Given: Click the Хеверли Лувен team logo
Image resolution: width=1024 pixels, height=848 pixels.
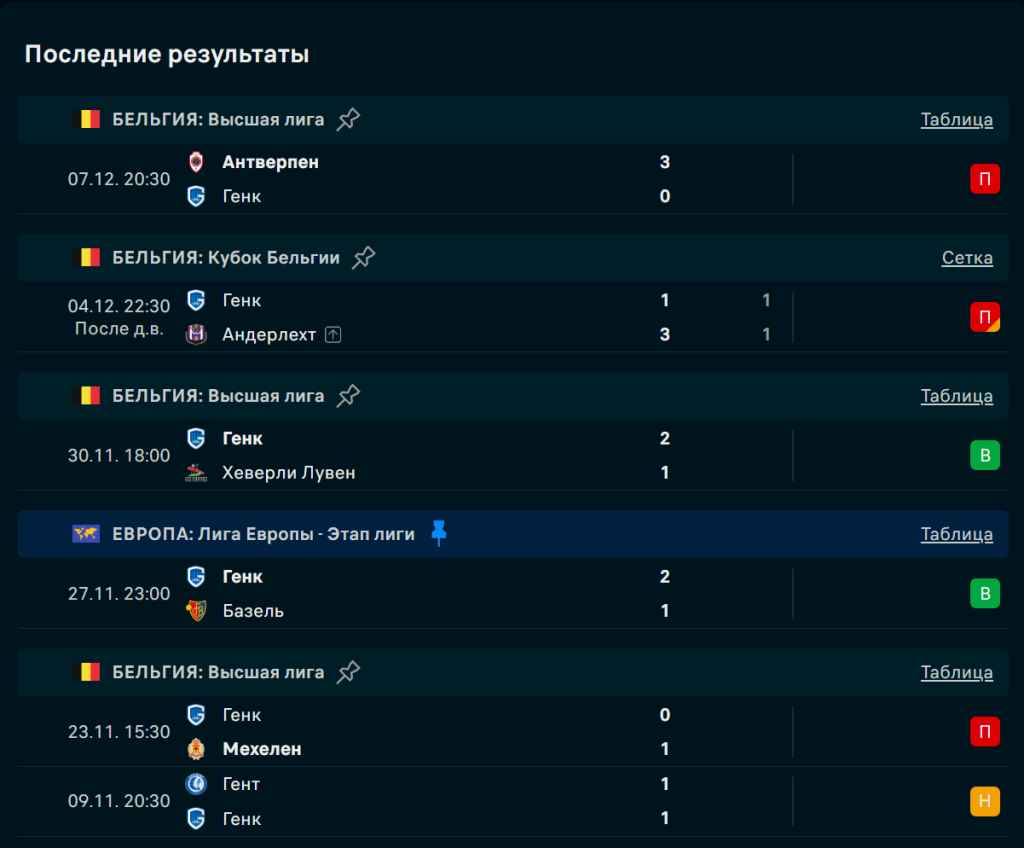Looking at the screenshot, I should tap(196, 473).
